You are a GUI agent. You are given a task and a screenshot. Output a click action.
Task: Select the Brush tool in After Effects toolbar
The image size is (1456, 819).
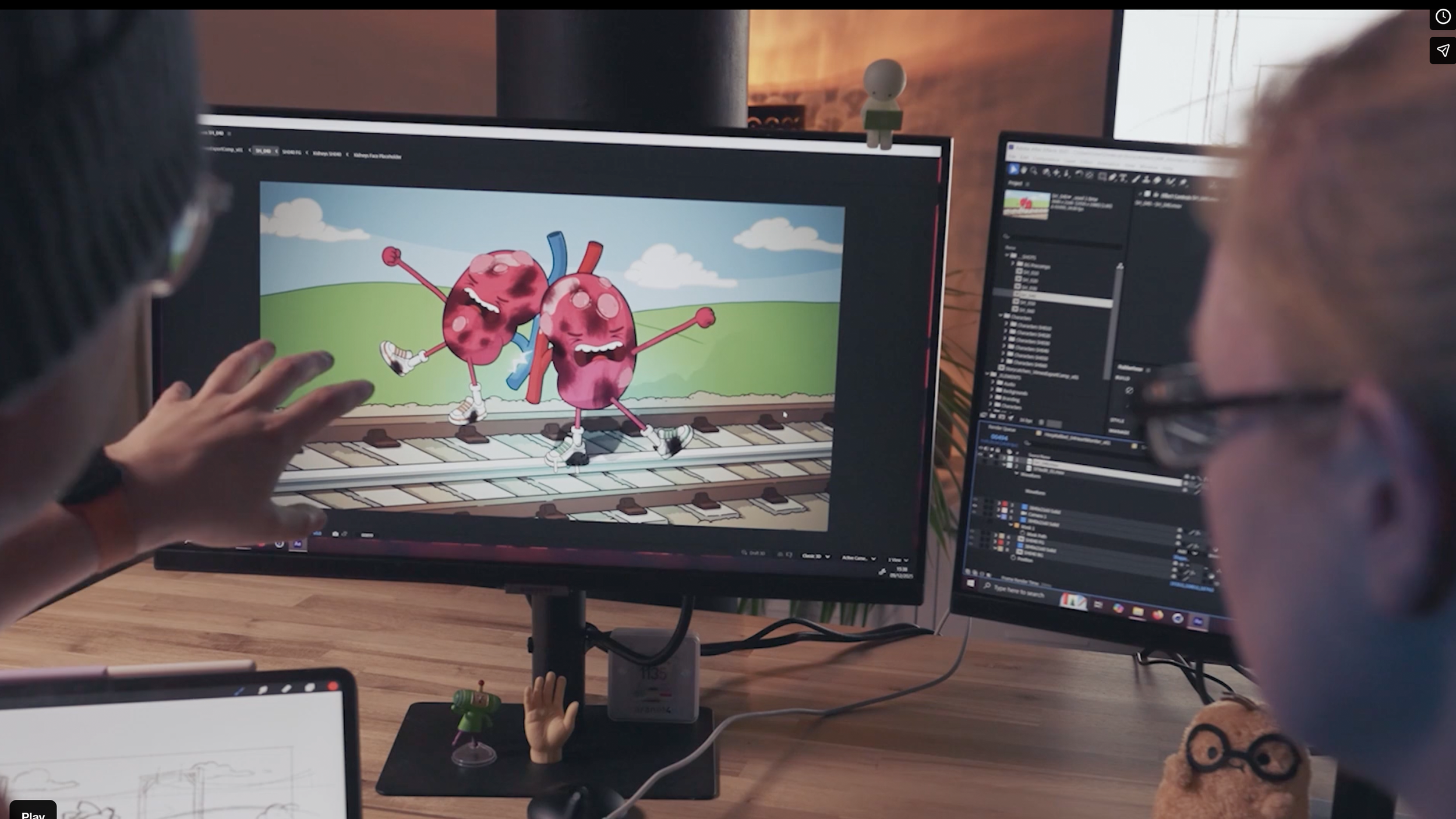tap(1136, 179)
